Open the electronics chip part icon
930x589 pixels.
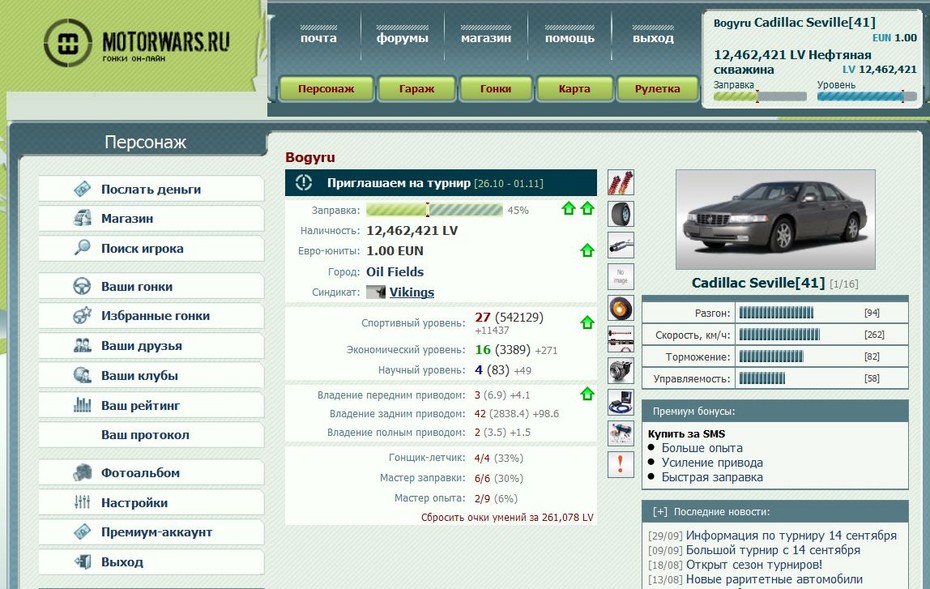(x=620, y=402)
